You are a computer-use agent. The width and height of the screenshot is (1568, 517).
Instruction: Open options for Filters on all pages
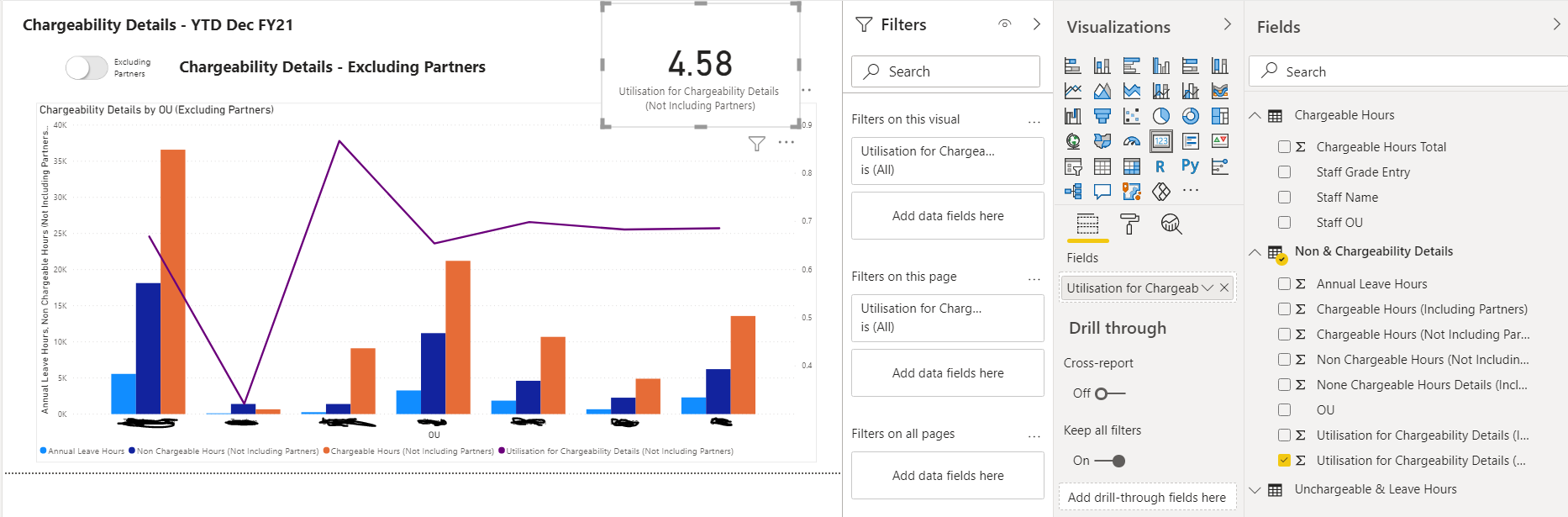coord(1034,436)
